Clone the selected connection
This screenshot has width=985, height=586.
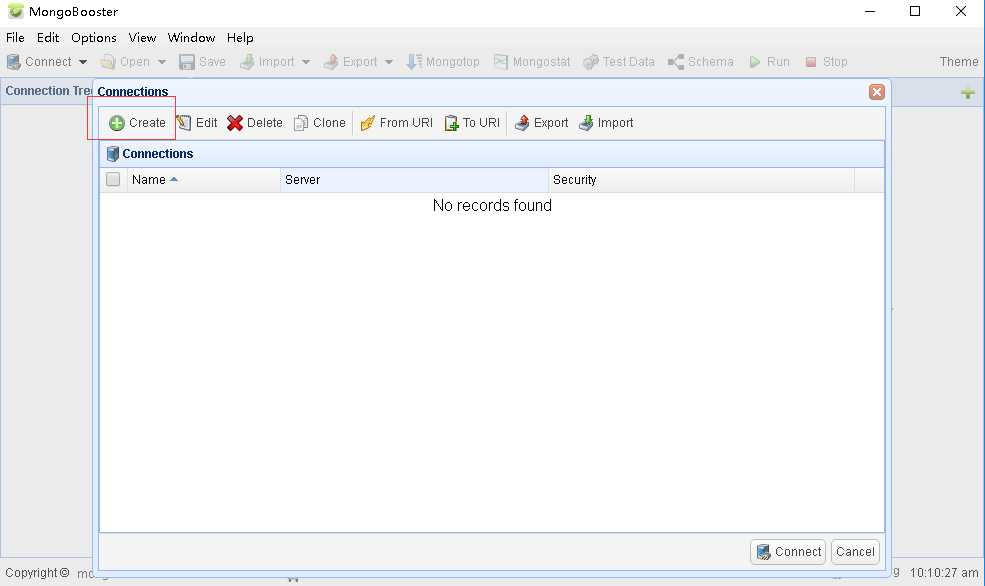[x=320, y=122]
